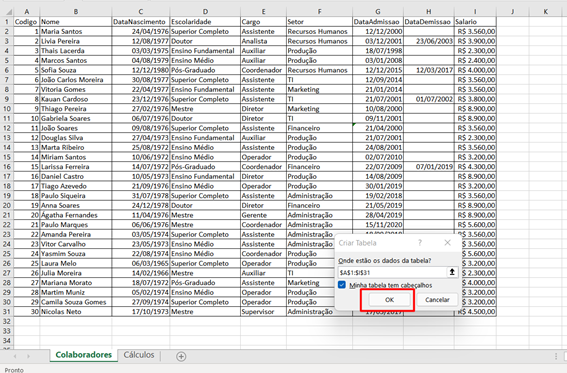The height and width of the screenshot is (373, 567).
Task: Select the cell 'Maria Santos'
Action: 76,31
